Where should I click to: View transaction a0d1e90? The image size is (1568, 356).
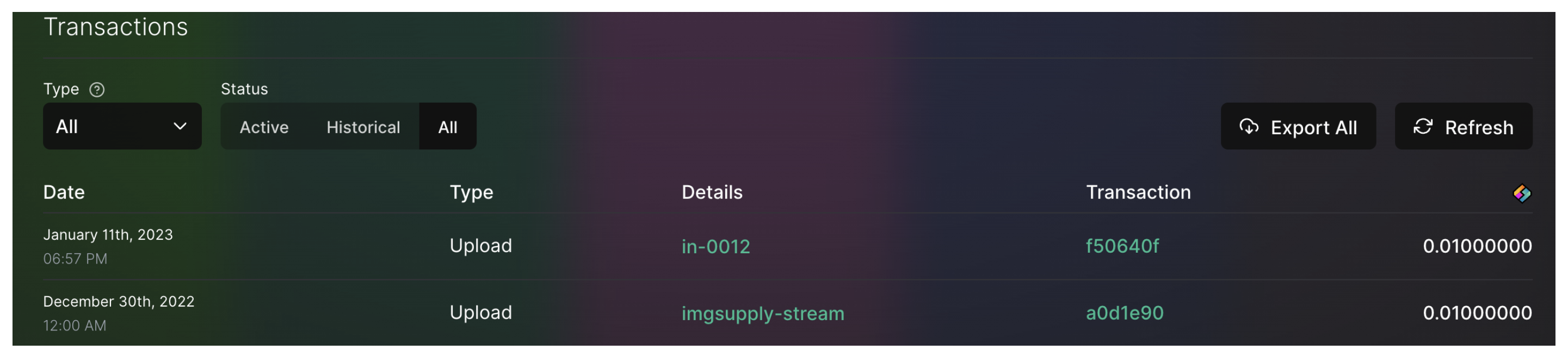[x=1124, y=313]
